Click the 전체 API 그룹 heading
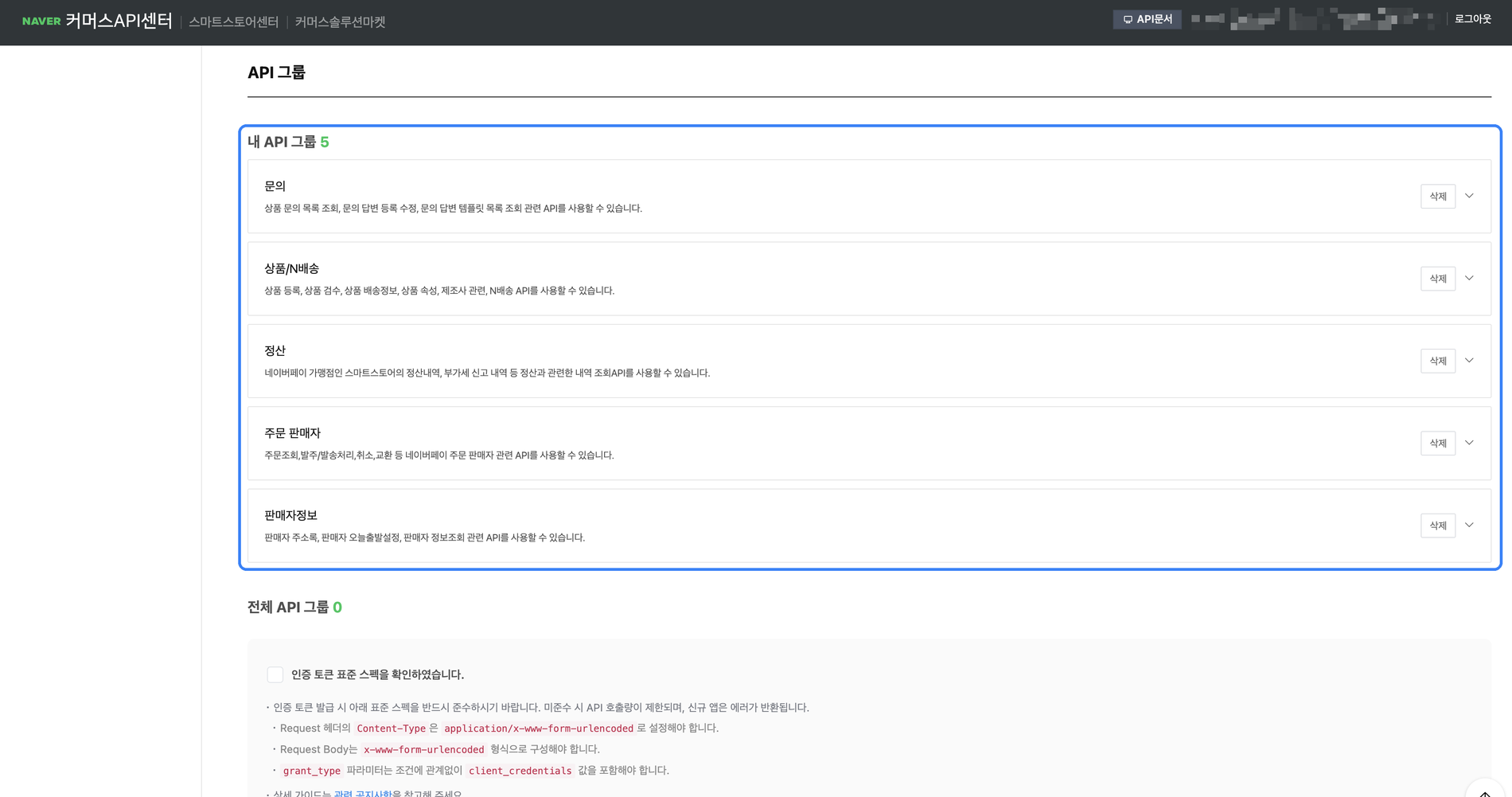Viewport: 1512px width, 797px height. (x=294, y=608)
